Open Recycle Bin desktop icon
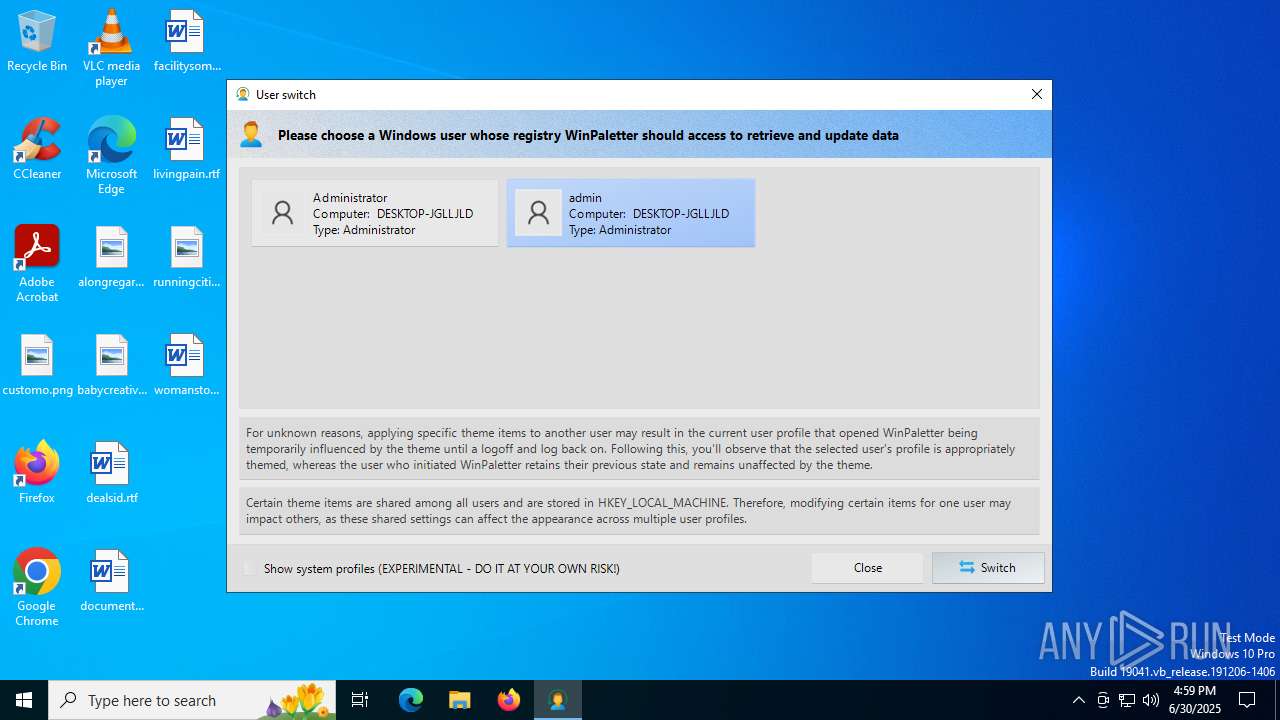Viewport: 1280px width, 720px height. 37,42
